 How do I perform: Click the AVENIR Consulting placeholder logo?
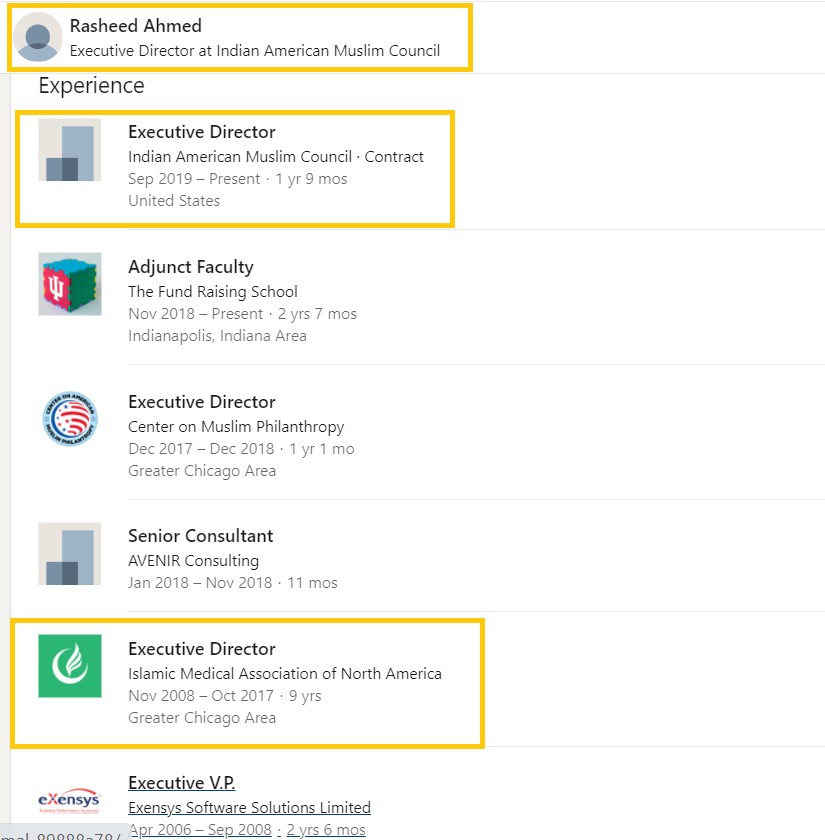click(x=70, y=553)
